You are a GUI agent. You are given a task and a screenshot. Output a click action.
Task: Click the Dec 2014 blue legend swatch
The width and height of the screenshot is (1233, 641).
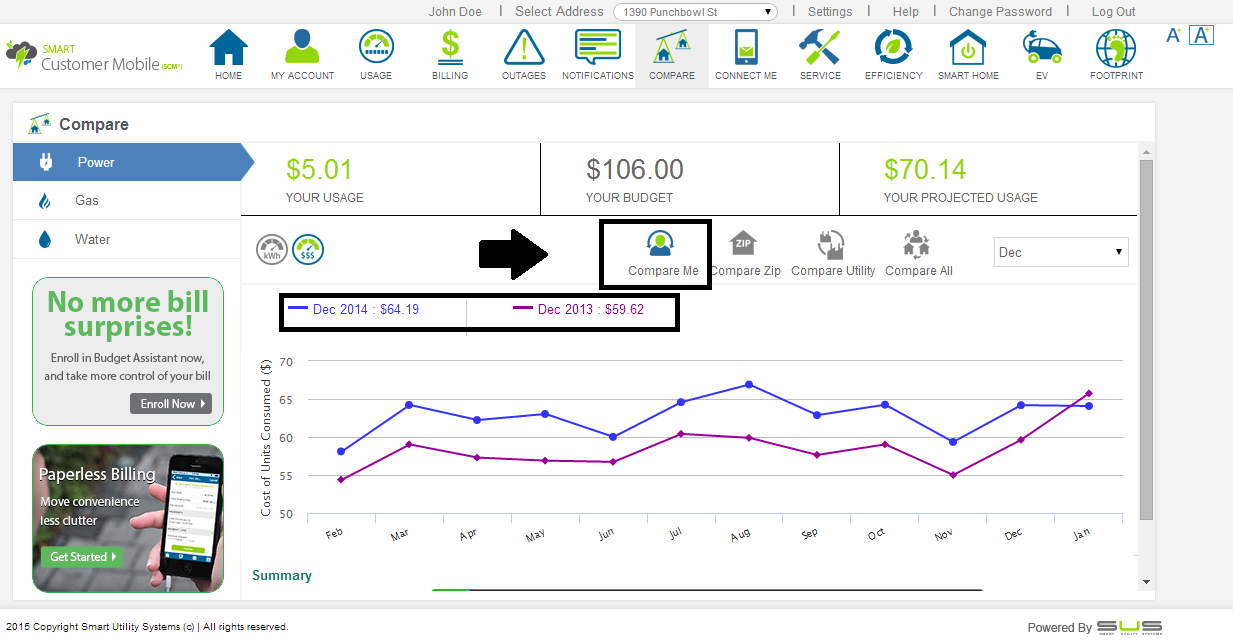click(298, 309)
